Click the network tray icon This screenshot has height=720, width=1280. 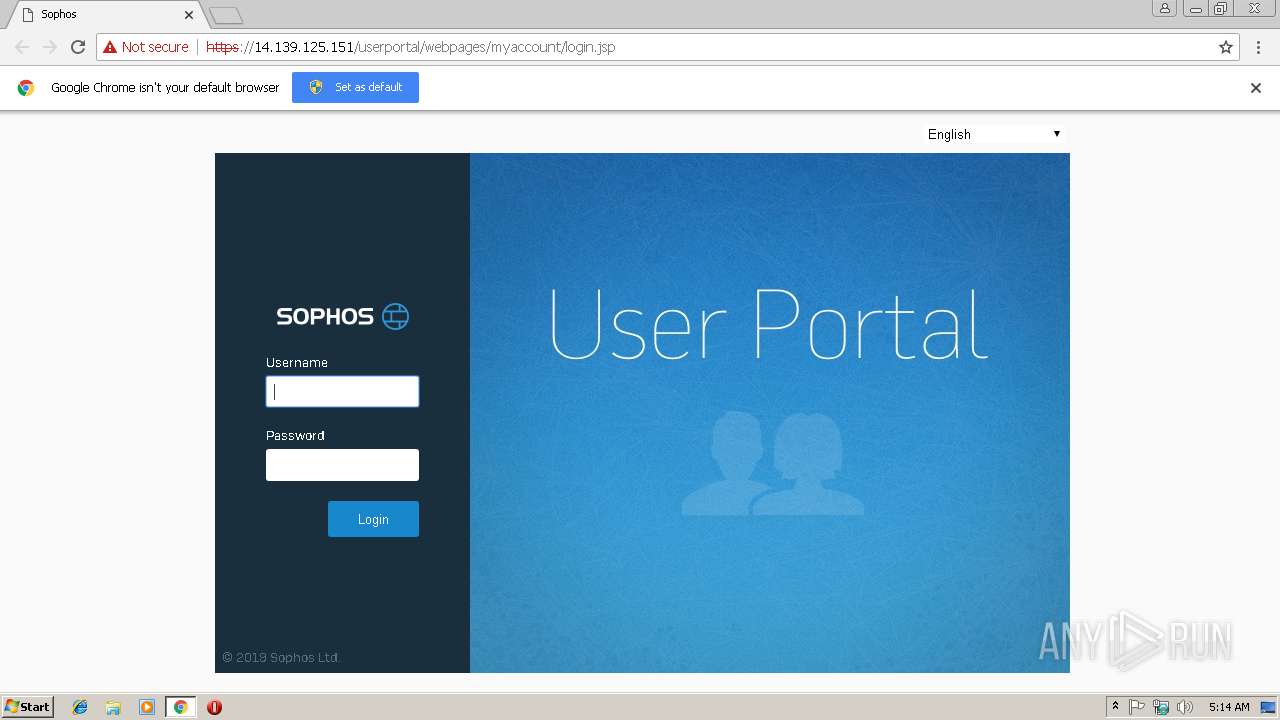click(1161, 707)
